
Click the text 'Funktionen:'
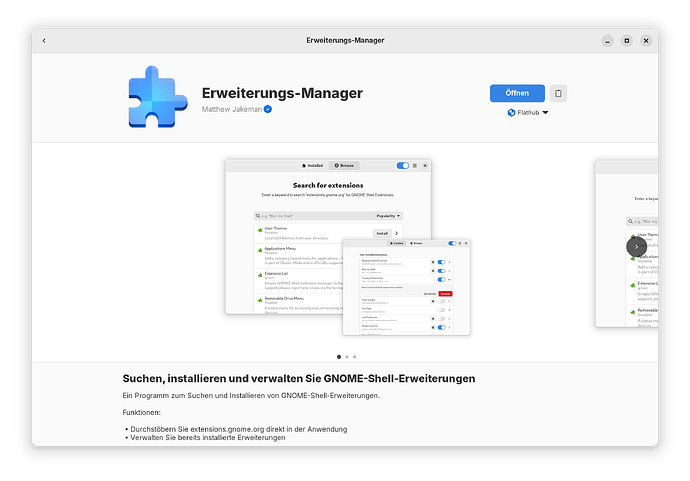pyautogui.click(x=141, y=412)
